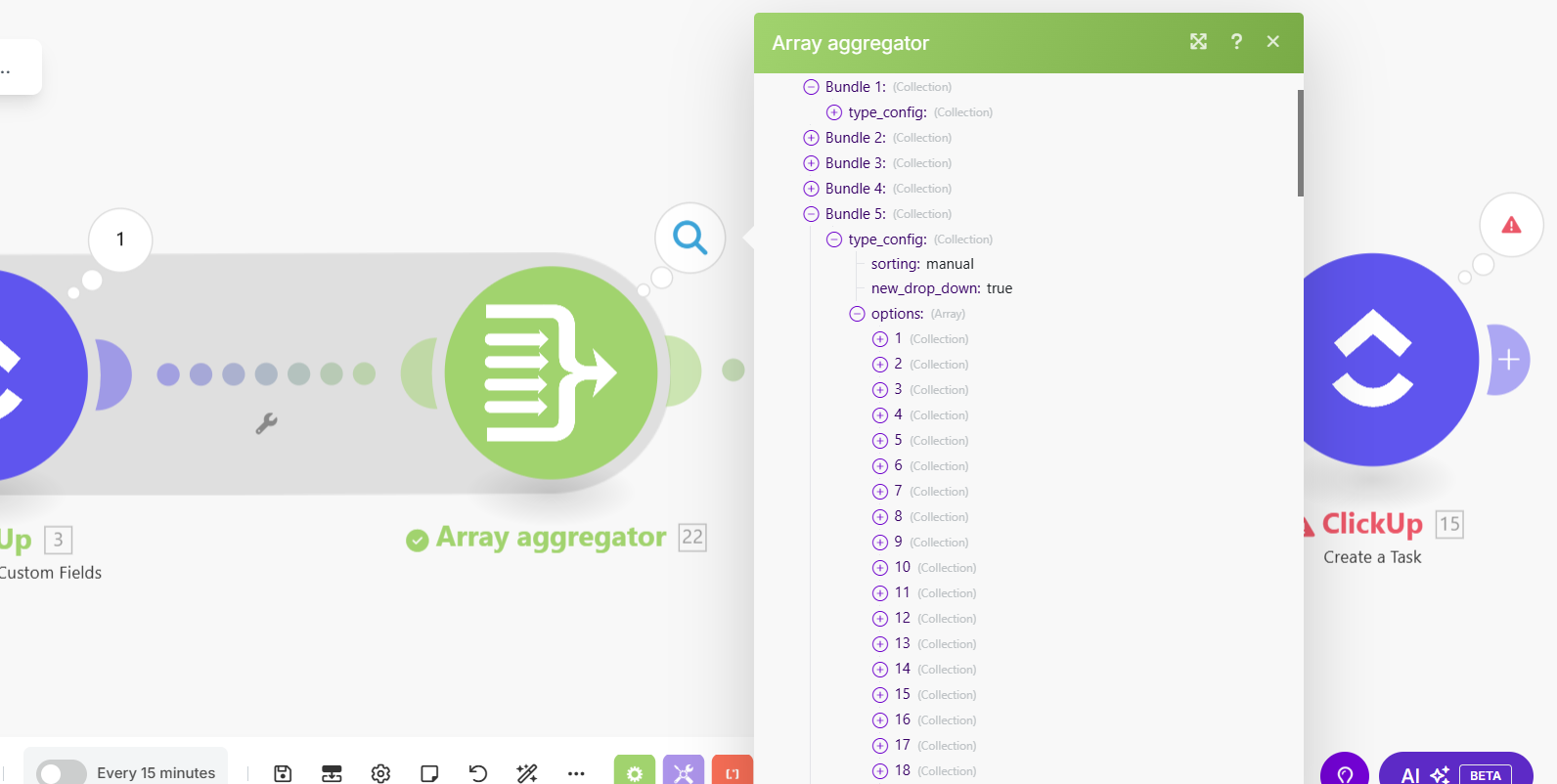Expand option 12 collection
1557x784 pixels.
pyautogui.click(x=880, y=619)
